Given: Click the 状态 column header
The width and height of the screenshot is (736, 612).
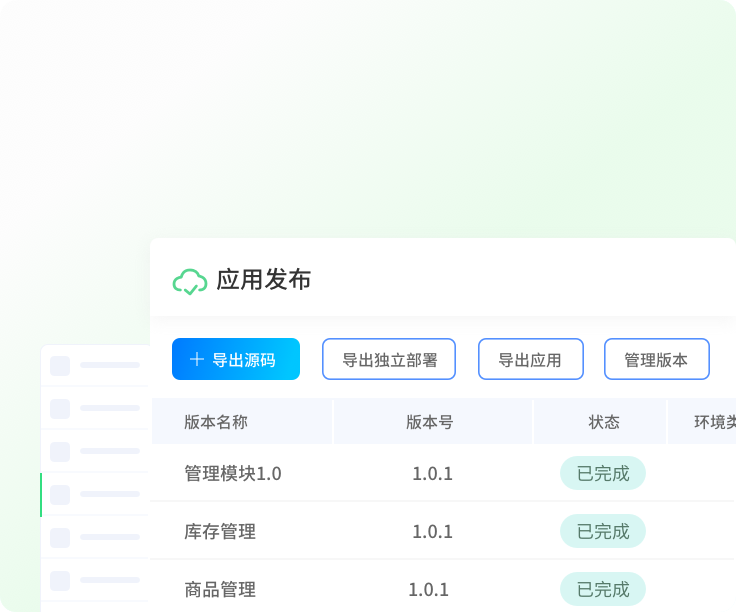Looking at the screenshot, I should [604, 422].
